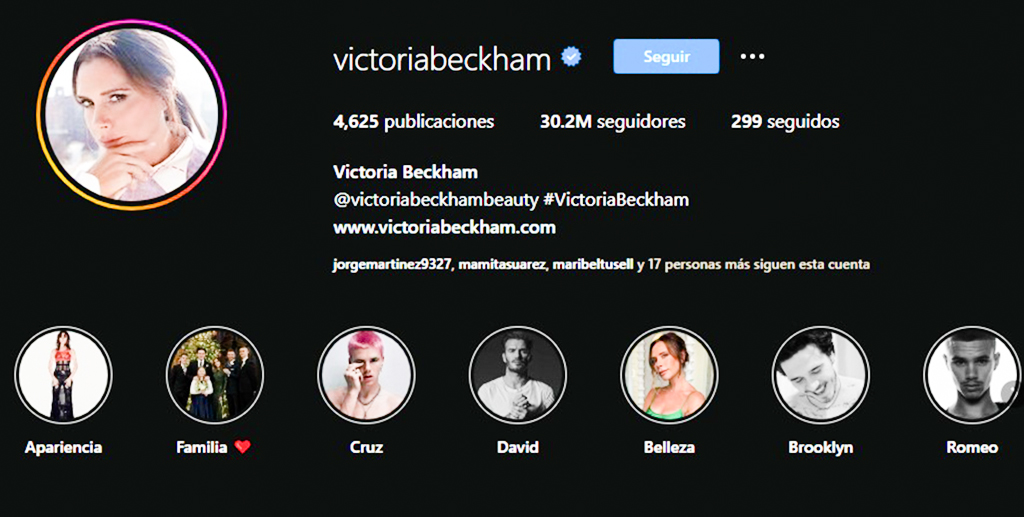1024x517 pixels.
Task: Open the #VictoriaBeckham hashtag
Action: coord(616,200)
